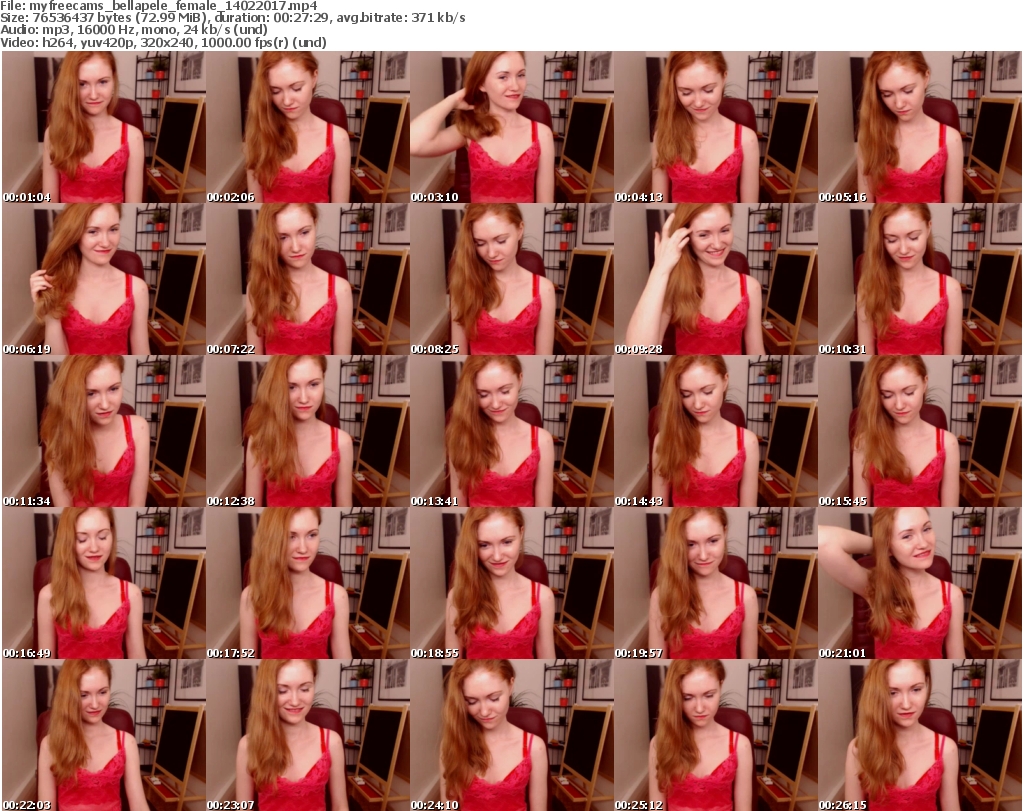This screenshot has height=811, width=1024.
Task: Click the frame at timestamp 00:08:25
Action: [x=511, y=279]
